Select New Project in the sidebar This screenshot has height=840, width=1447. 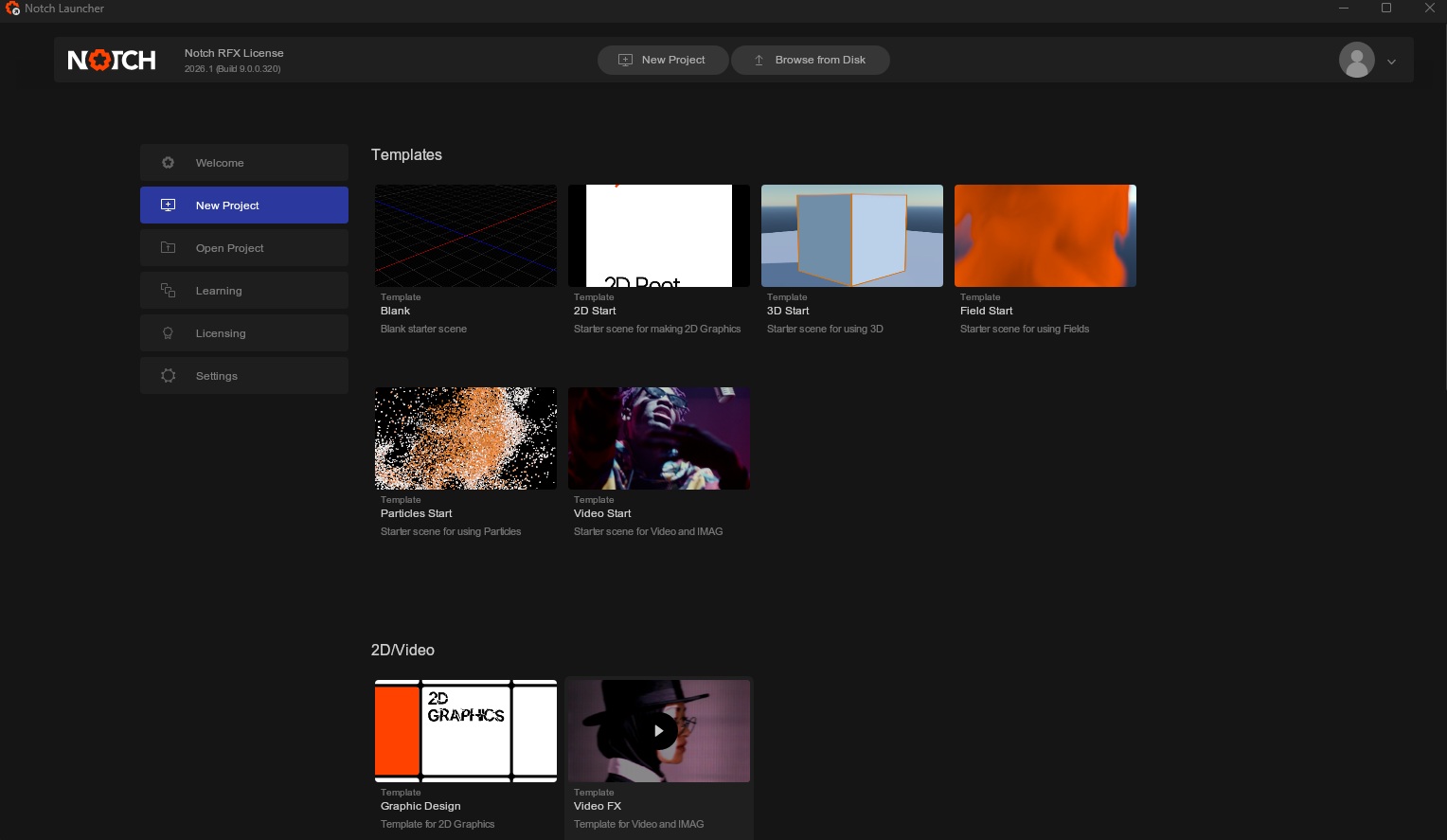(x=244, y=206)
